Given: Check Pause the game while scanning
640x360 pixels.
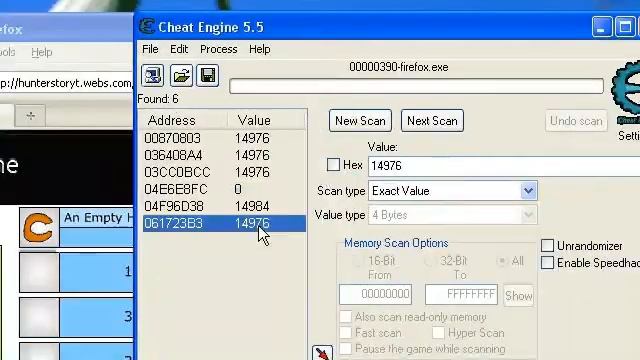Looking at the screenshot, I should (345, 349).
